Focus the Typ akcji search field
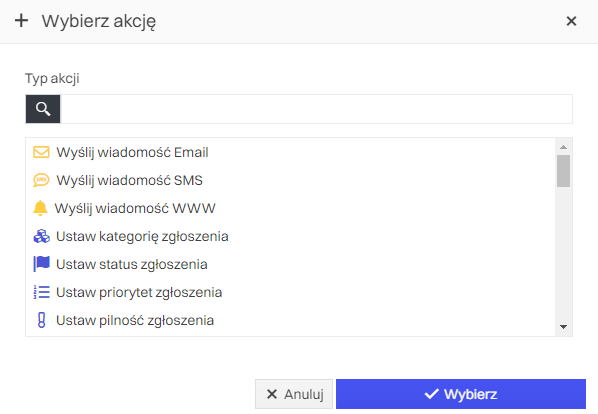Screen dimensions: 598x414 pyautogui.click(x=316, y=109)
